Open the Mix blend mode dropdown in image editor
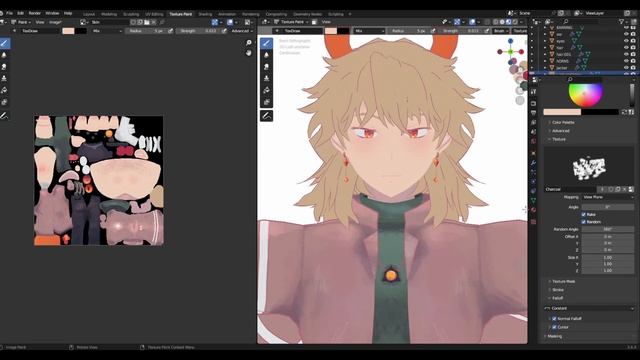 click(107, 31)
